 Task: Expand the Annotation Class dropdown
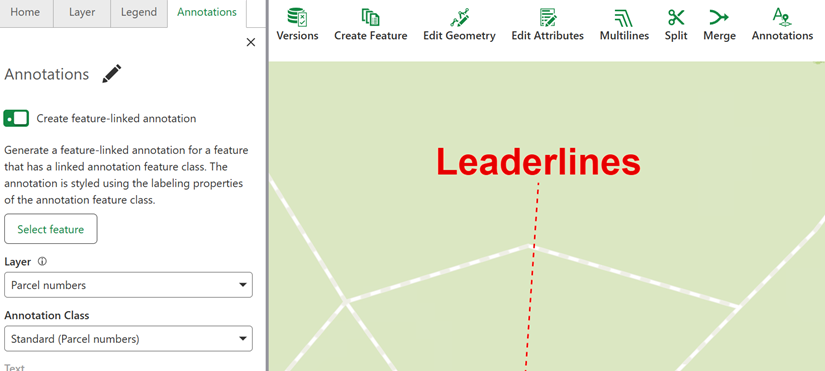[x=128, y=339]
